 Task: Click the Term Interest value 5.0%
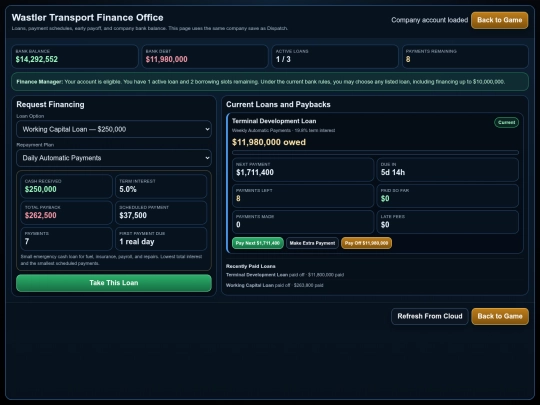128,189
